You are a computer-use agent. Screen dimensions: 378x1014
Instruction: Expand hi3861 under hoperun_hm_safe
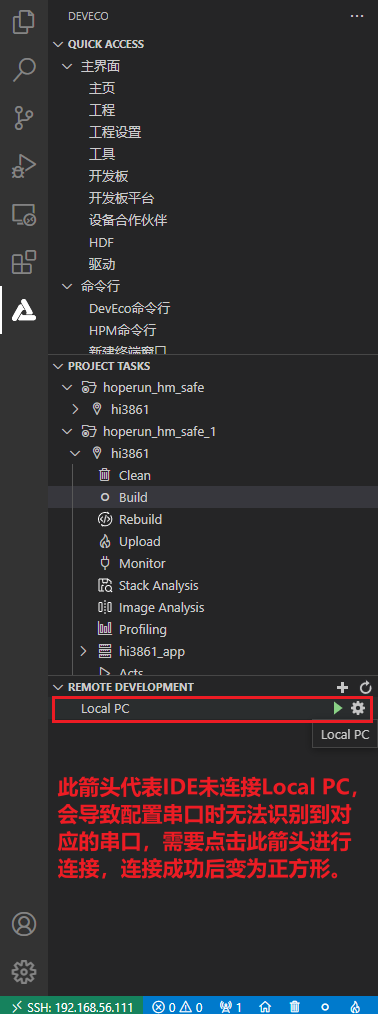[76, 409]
